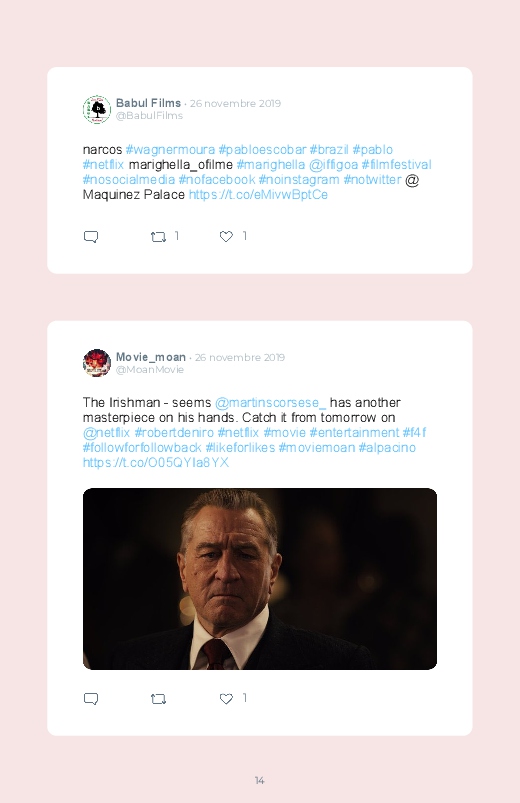
Task: Open the @iffigoa mention
Action: click(333, 164)
